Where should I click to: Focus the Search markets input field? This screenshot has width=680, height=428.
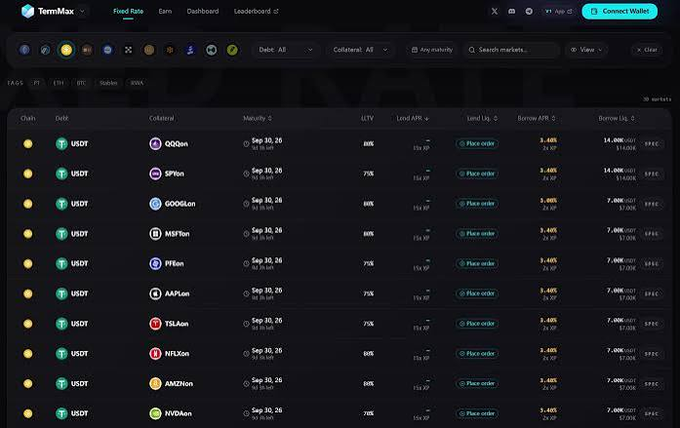point(511,50)
